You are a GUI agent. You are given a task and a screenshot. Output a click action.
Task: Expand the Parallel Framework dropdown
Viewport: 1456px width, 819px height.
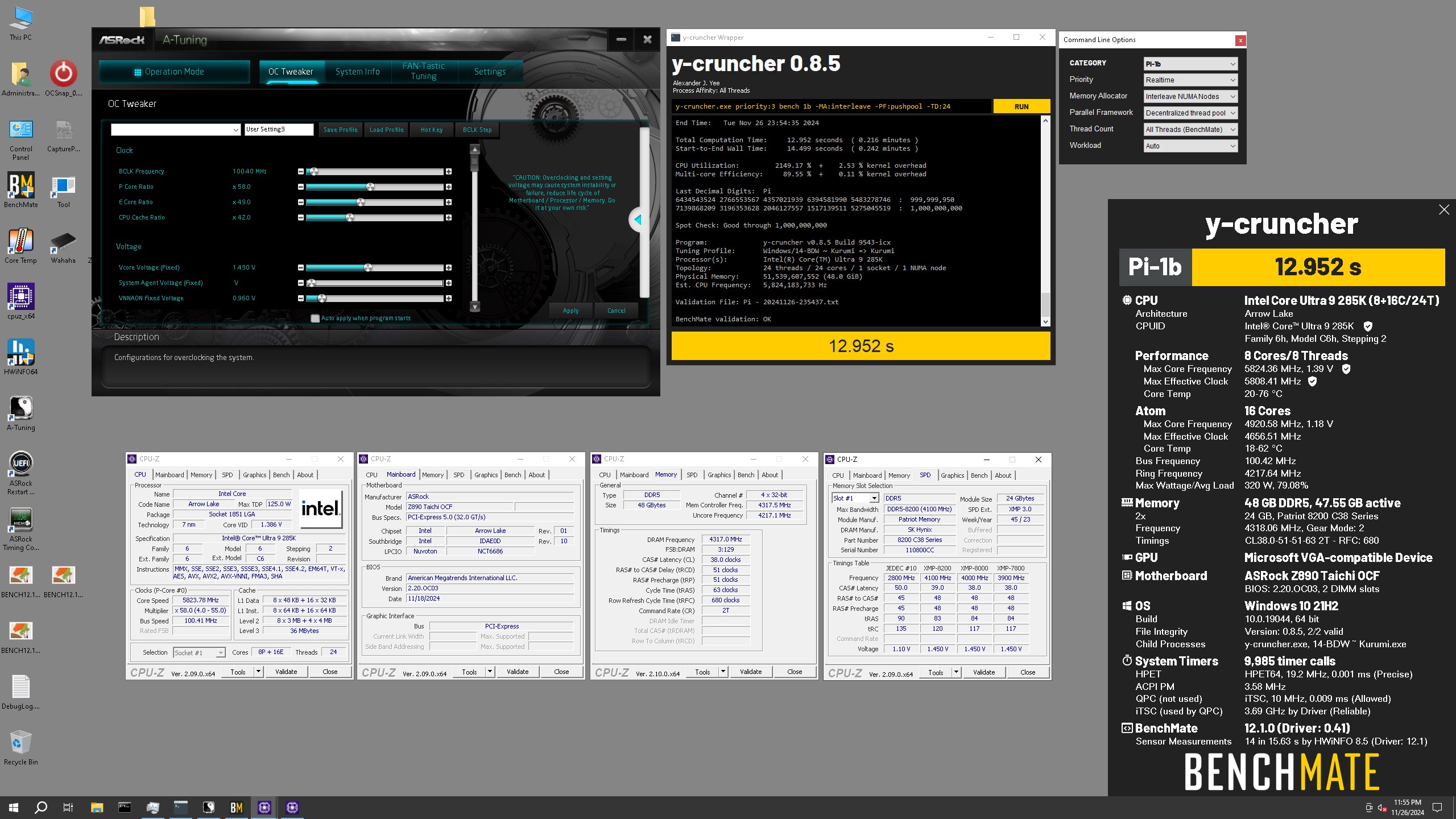(x=1190, y=113)
